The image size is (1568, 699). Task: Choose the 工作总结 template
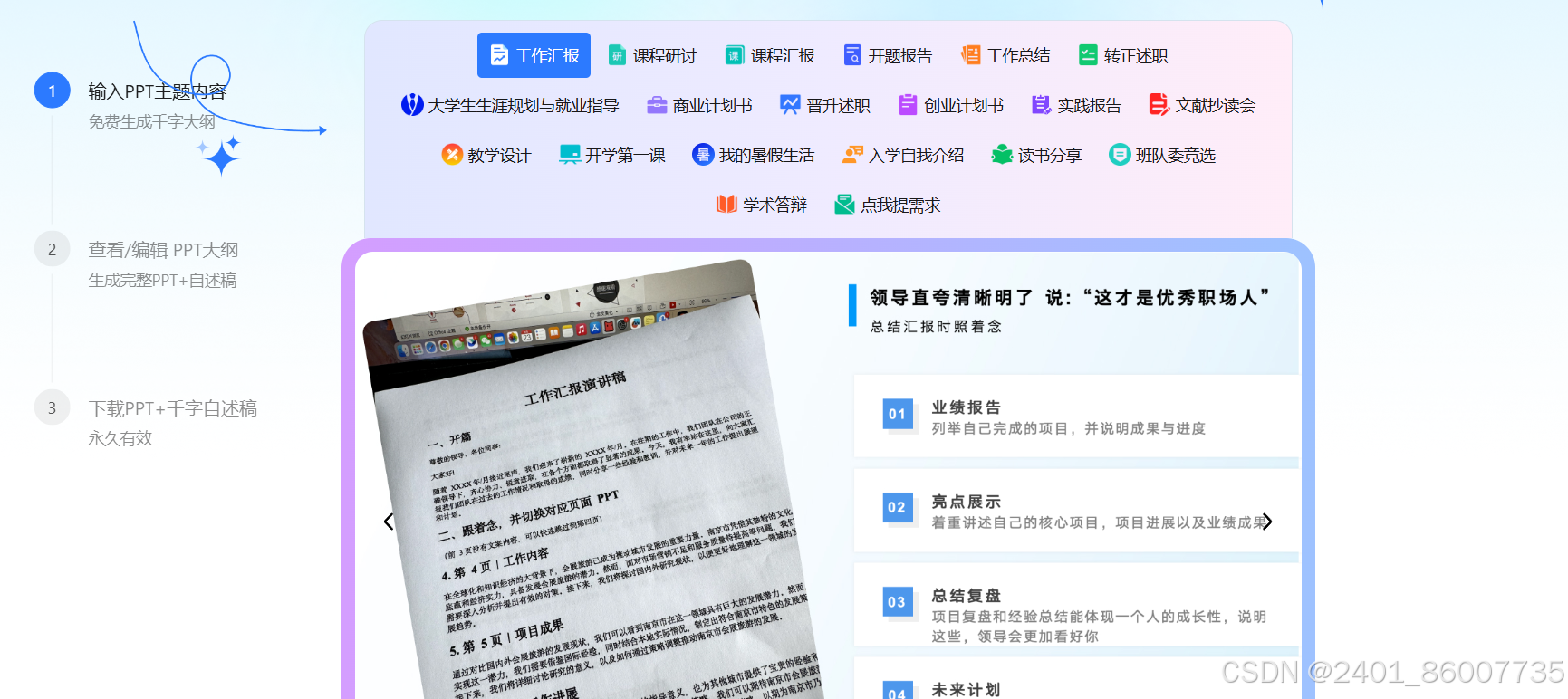[x=1005, y=55]
